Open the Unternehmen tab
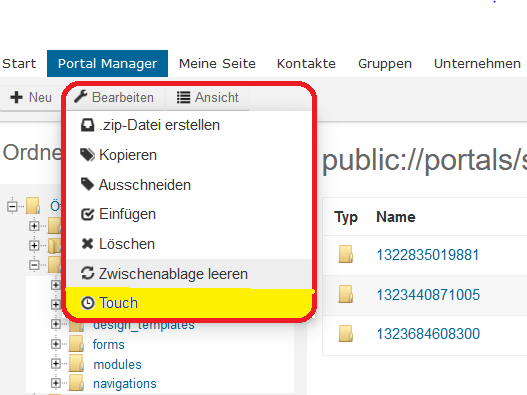Image resolution: width=527 pixels, height=395 pixels. [477, 64]
